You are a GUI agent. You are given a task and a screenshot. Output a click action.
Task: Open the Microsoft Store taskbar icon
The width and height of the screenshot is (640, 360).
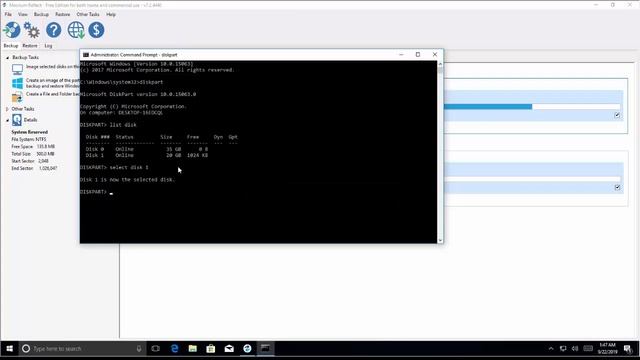(211, 349)
